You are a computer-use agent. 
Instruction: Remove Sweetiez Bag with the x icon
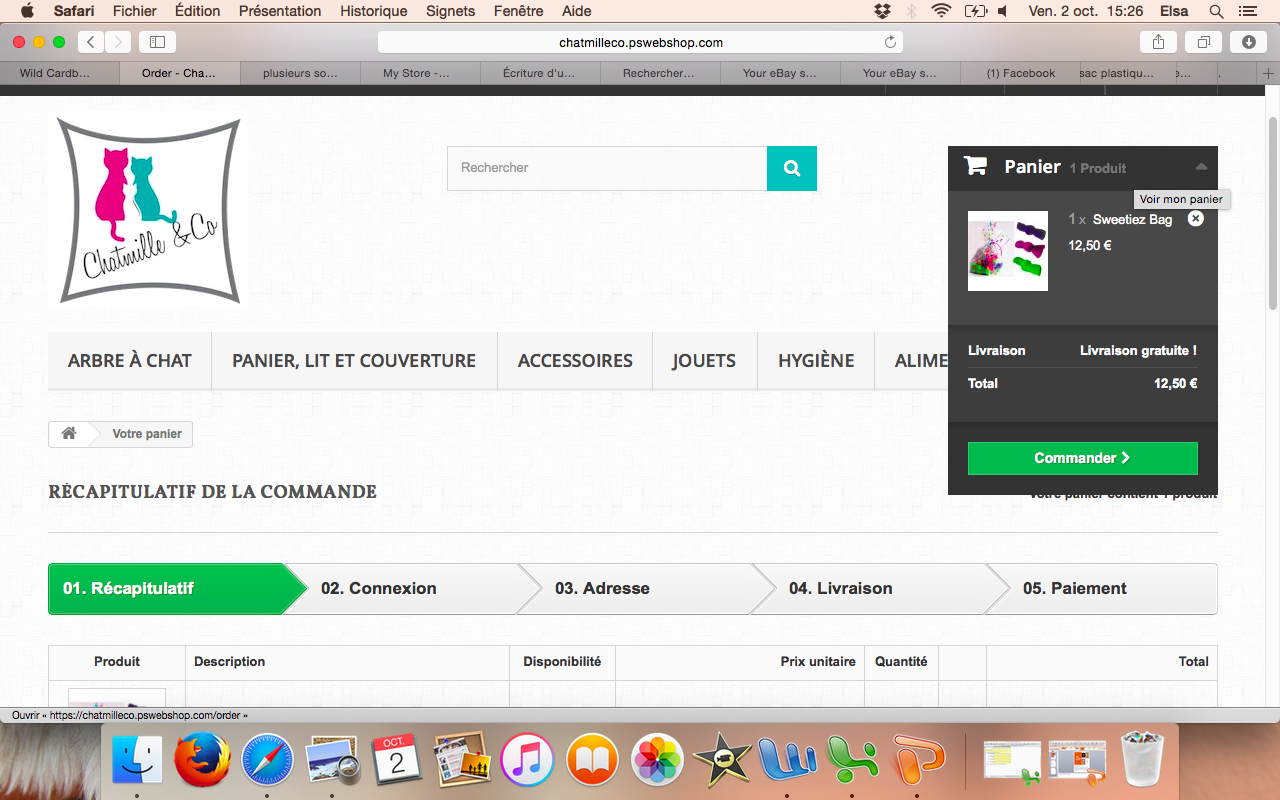(1195, 219)
